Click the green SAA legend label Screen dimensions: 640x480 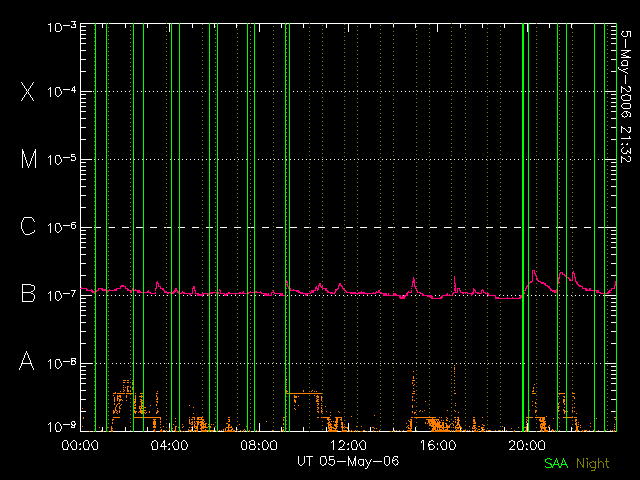pos(556,463)
